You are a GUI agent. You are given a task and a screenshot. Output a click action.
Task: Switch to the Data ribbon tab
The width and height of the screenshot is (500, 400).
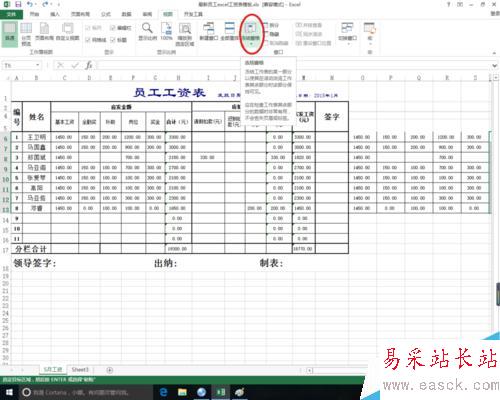point(126,14)
